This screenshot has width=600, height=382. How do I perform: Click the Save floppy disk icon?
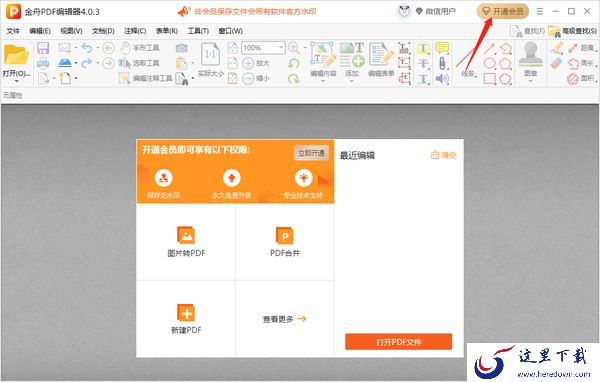pyautogui.click(x=43, y=48)
